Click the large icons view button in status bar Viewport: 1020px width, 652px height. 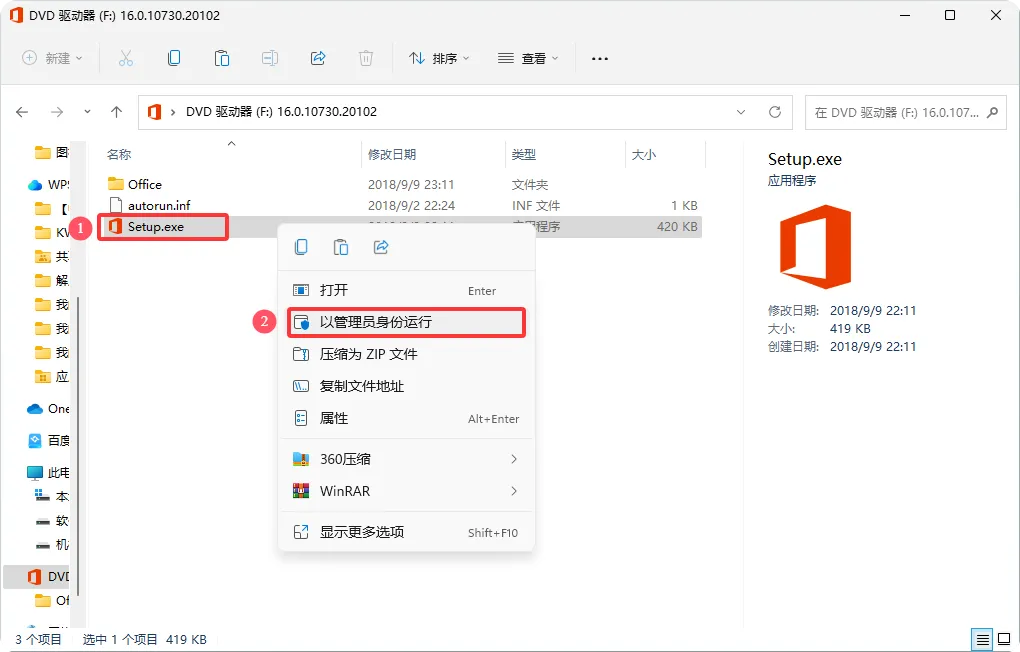[1004, 639]
